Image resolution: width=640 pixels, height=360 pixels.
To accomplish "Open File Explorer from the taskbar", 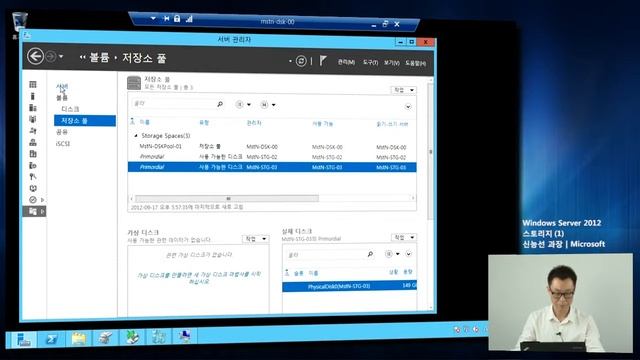I will [78, 338].
